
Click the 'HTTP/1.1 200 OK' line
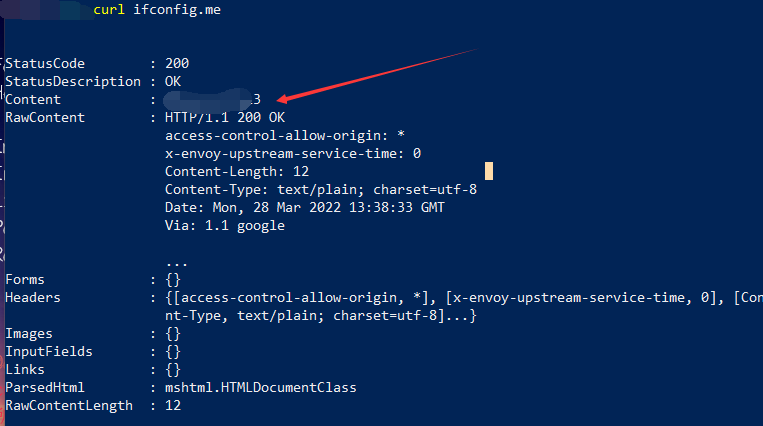point(225,117)
